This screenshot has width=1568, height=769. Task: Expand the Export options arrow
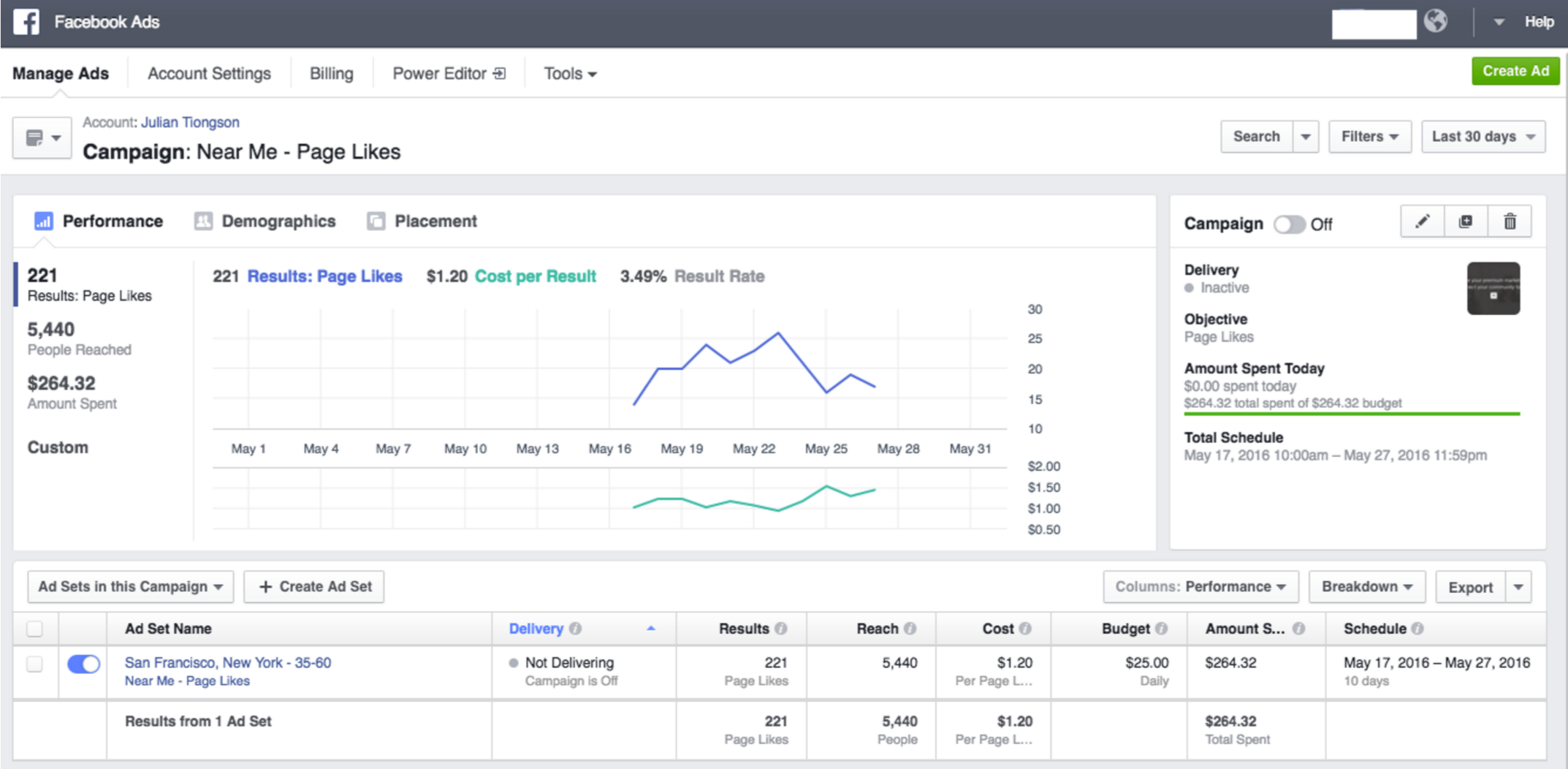click(1518, 587)
